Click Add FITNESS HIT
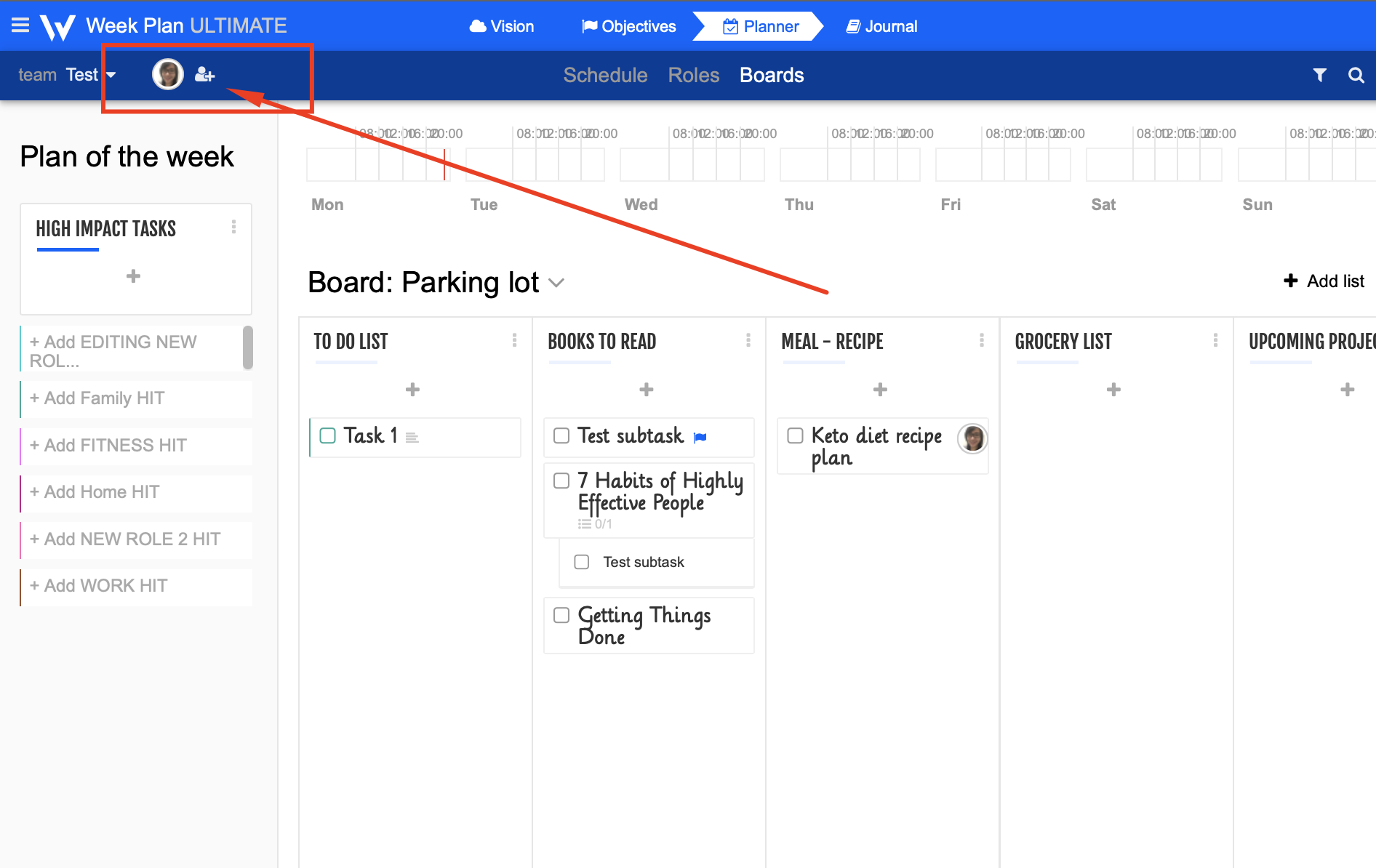The image size is (1376, 868). point(136,446)
